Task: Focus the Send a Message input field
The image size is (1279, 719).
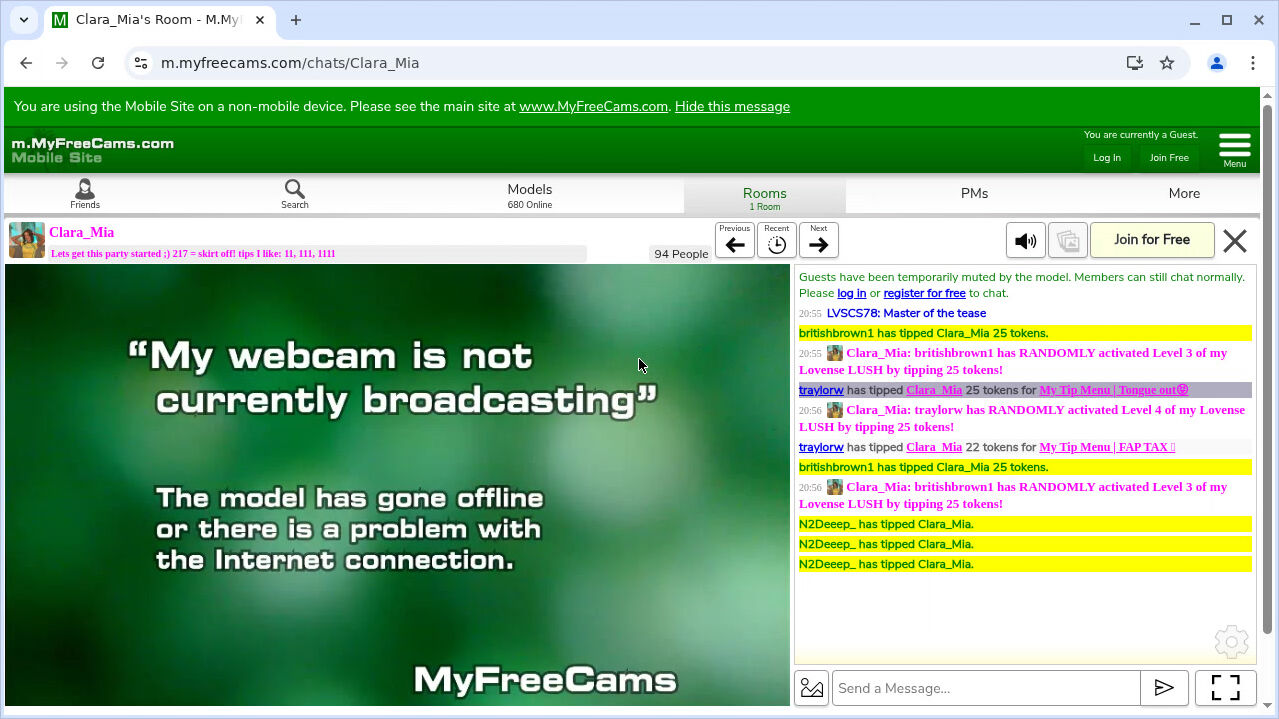Action: click(x=986, y=688)
